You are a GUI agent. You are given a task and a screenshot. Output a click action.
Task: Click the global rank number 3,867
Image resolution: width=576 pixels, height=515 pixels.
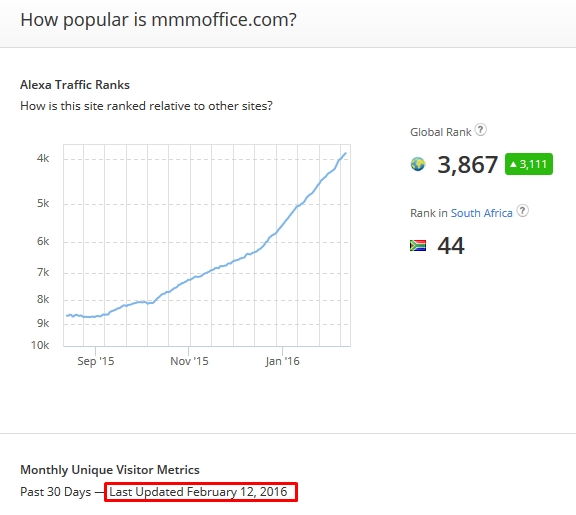(467, 164)
